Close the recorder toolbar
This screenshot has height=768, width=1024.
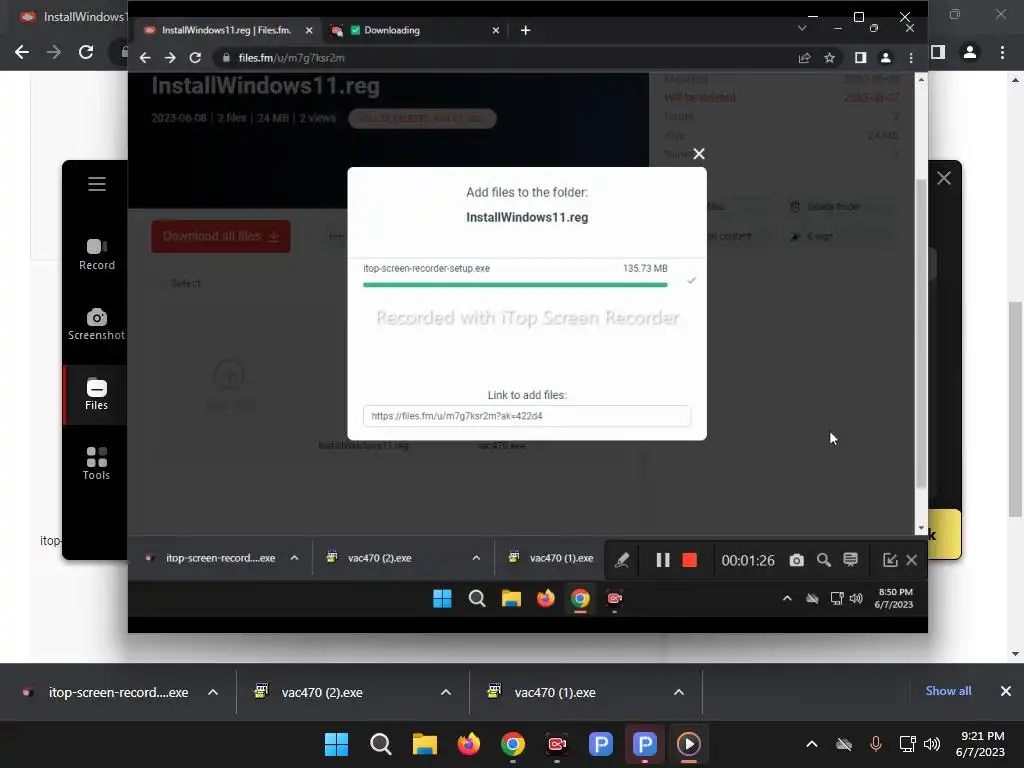pos(912,560)
